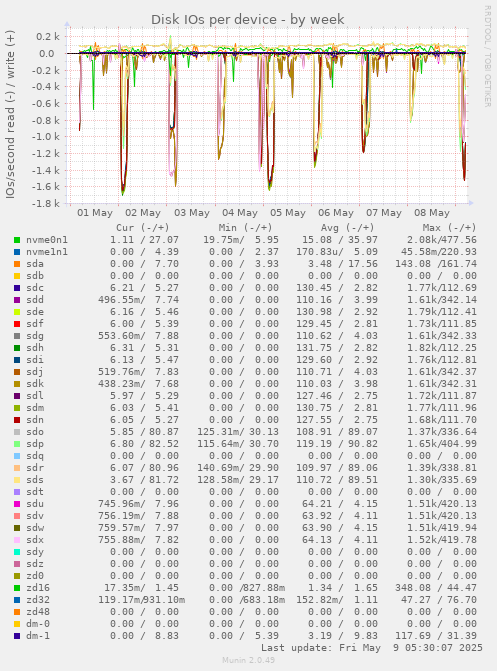
Task: Click the chart title Disk IOs per device
Action: pyautogui.click(x=247, y=20)
